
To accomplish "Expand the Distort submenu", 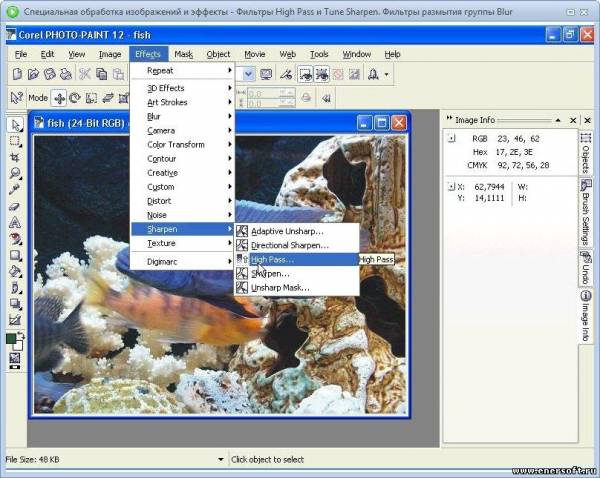I will pyautogui.click(x=182, y=201).
